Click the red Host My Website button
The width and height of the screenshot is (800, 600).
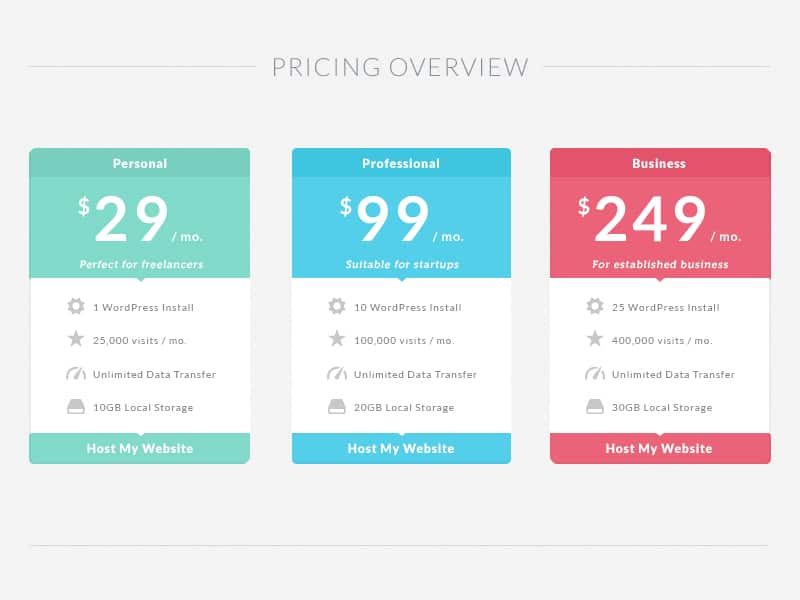[660, 448]
